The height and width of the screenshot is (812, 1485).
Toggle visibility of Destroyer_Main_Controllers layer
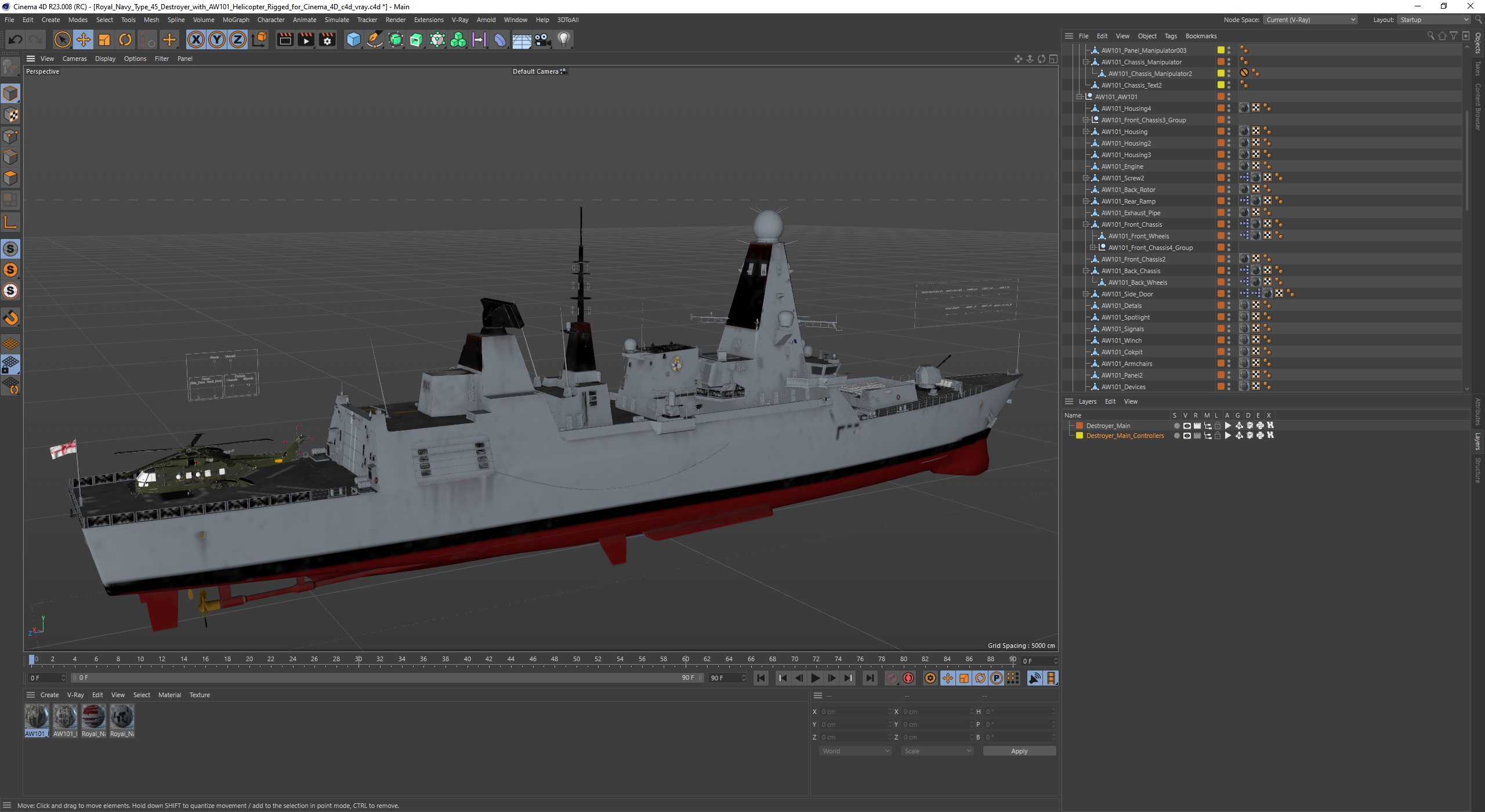click(1187, 436)
